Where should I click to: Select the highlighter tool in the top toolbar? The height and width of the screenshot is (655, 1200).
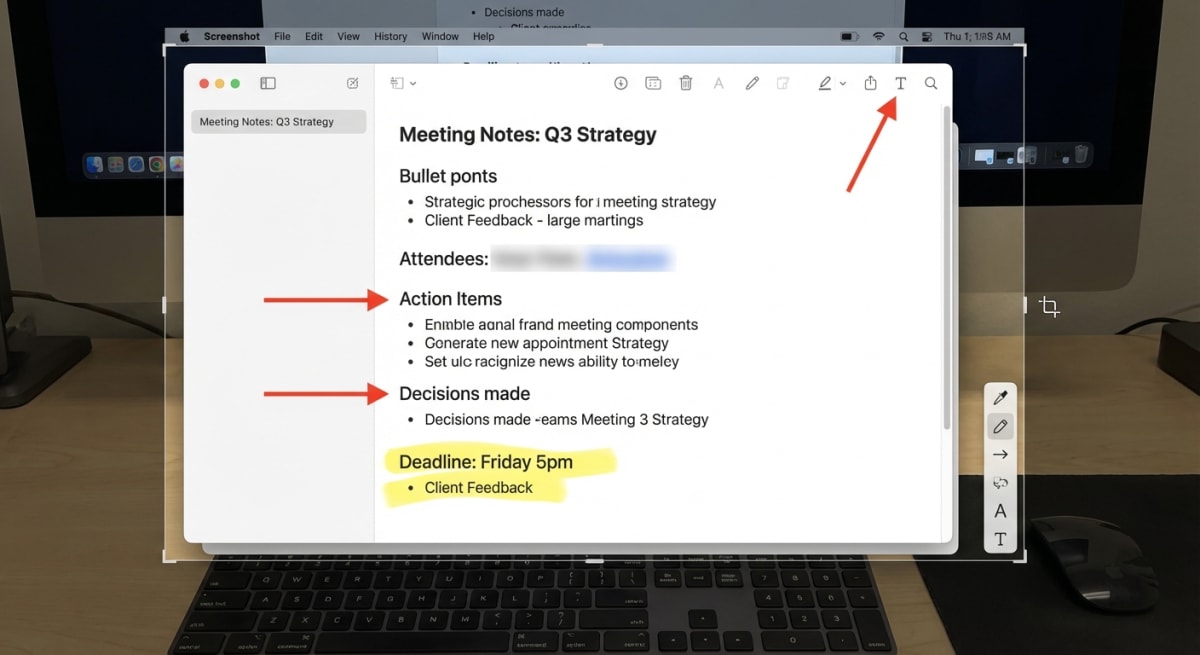(825, 83)
